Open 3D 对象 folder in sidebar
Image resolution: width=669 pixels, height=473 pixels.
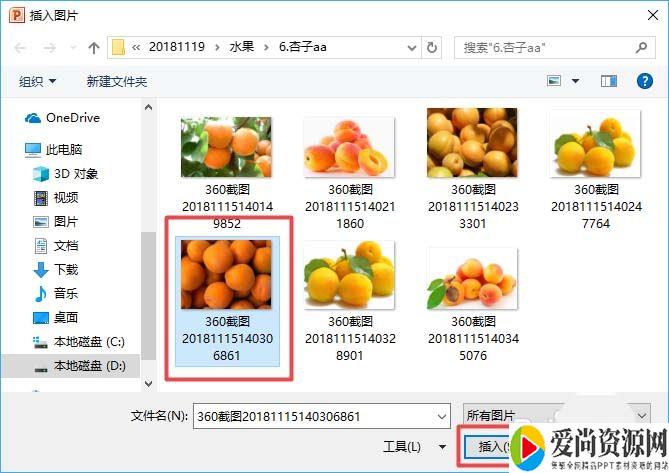click(74, 173)
